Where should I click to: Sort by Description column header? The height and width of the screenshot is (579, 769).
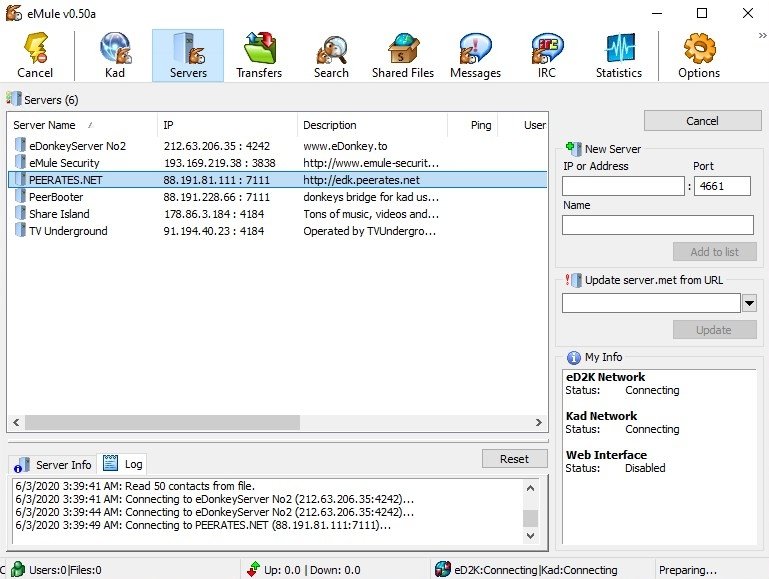click(x=373, y=125)
